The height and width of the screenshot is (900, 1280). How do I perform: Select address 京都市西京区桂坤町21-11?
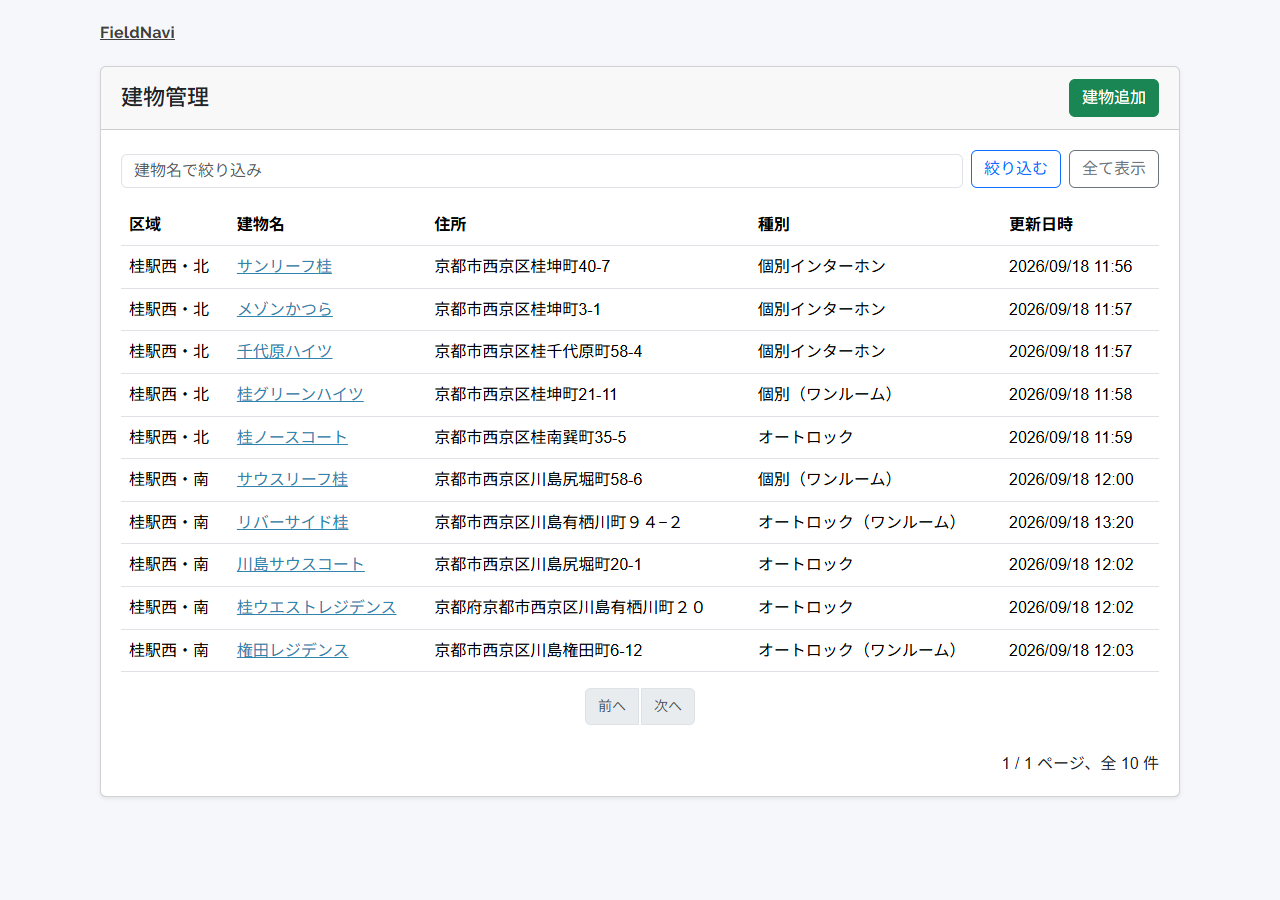point(526,395)
